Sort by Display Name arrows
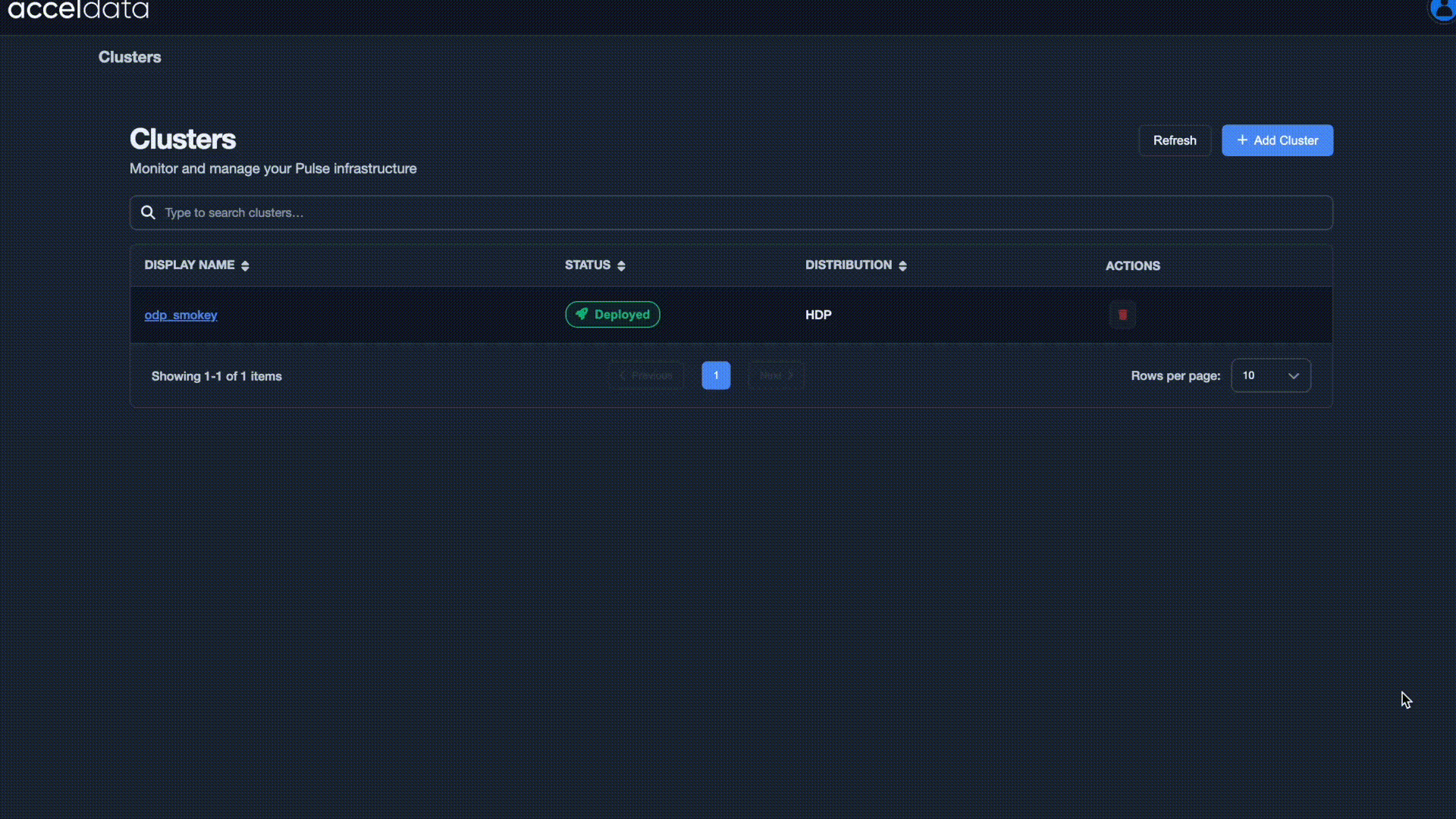 coord(245,265)
